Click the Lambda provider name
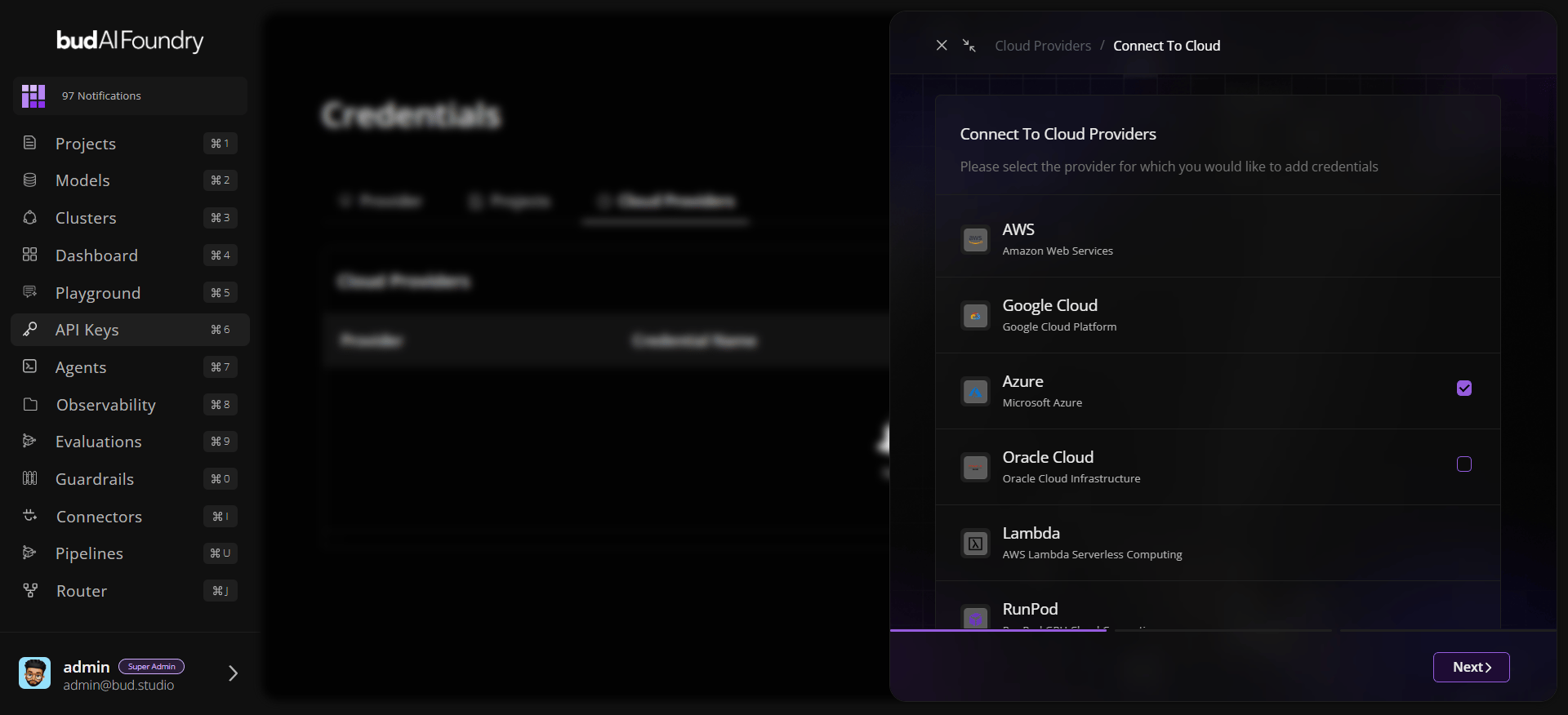This screenshot has height=715, width=1568. (1031, 533)
